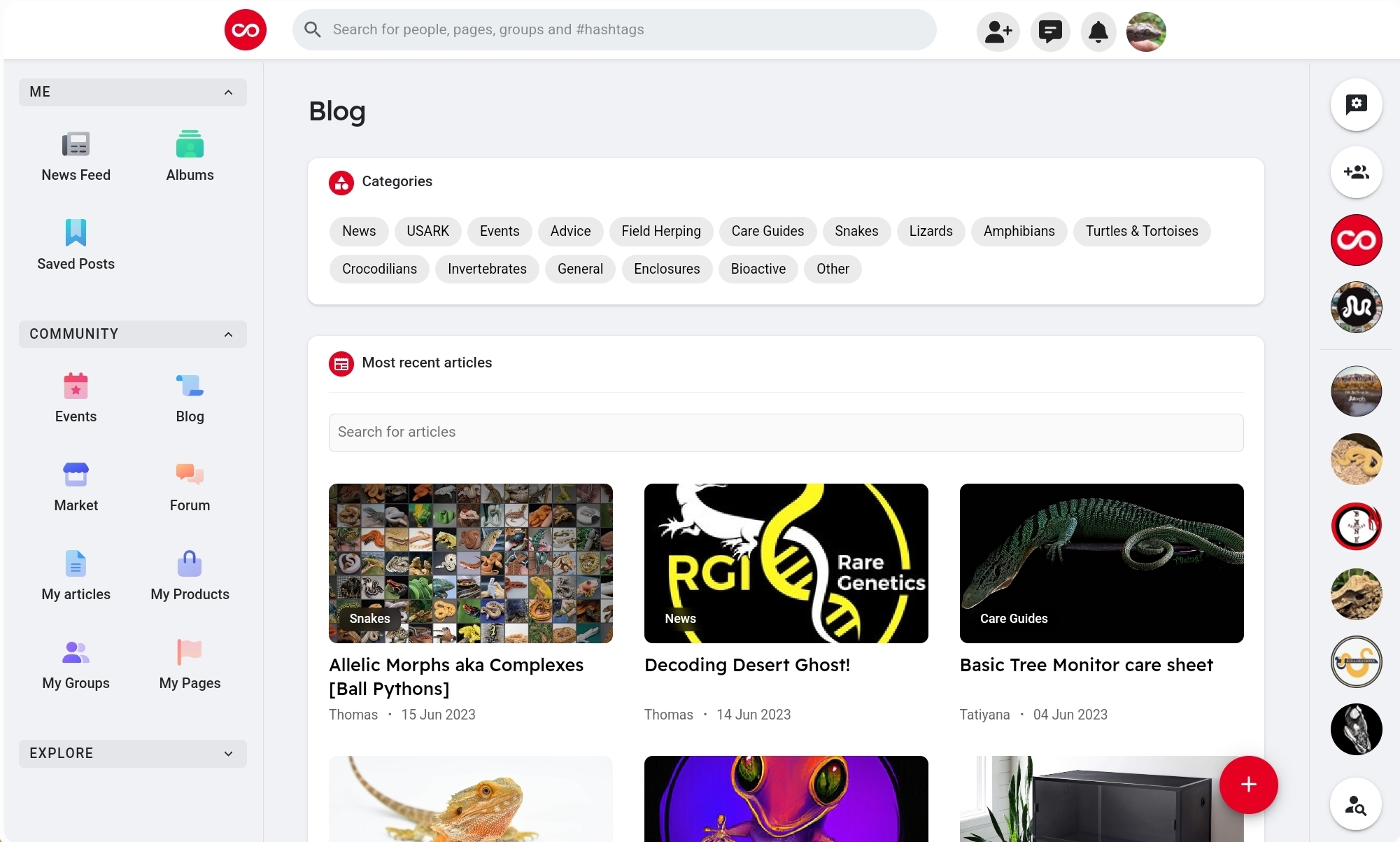This screenshot has height=842, width=1400.
Task: Filter by News category
Action: click(359, 231)
